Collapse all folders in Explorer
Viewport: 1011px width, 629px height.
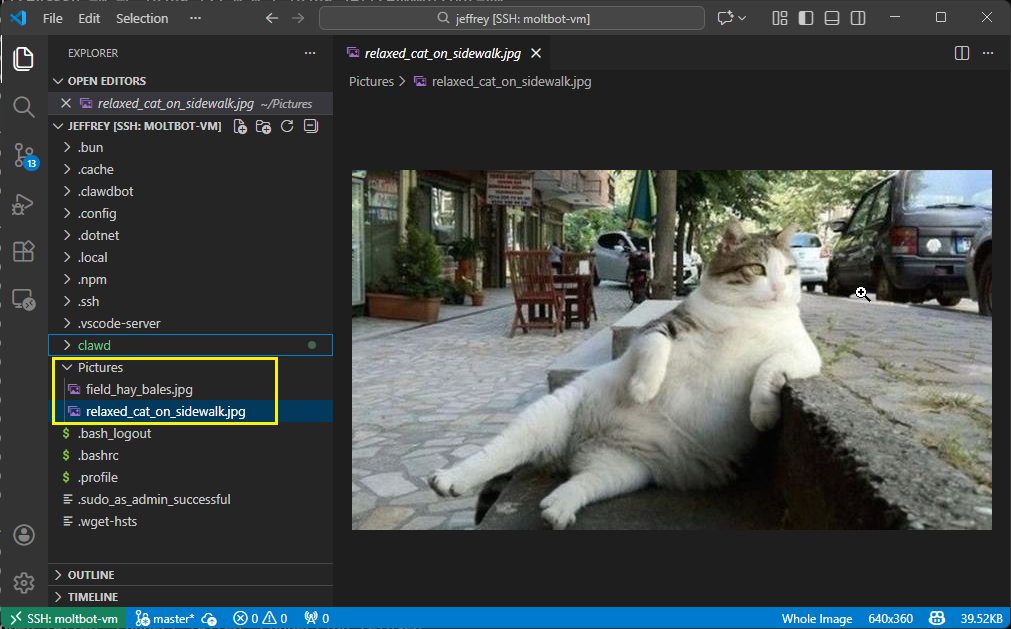click(311, 126)
